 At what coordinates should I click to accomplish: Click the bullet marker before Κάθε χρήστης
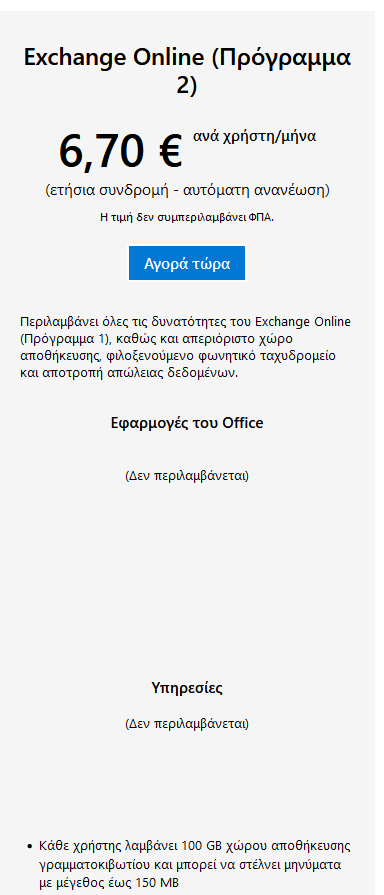point(30,846)
